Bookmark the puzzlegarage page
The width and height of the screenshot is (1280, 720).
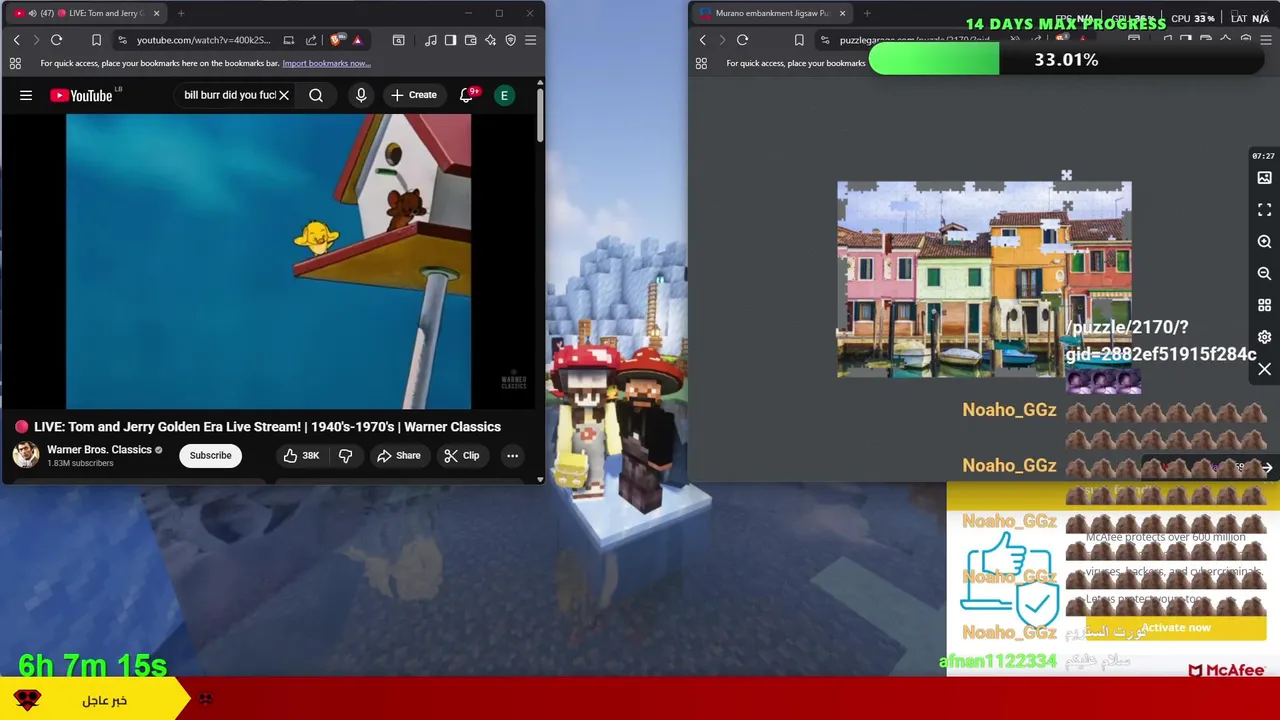[x=799, y=40]
